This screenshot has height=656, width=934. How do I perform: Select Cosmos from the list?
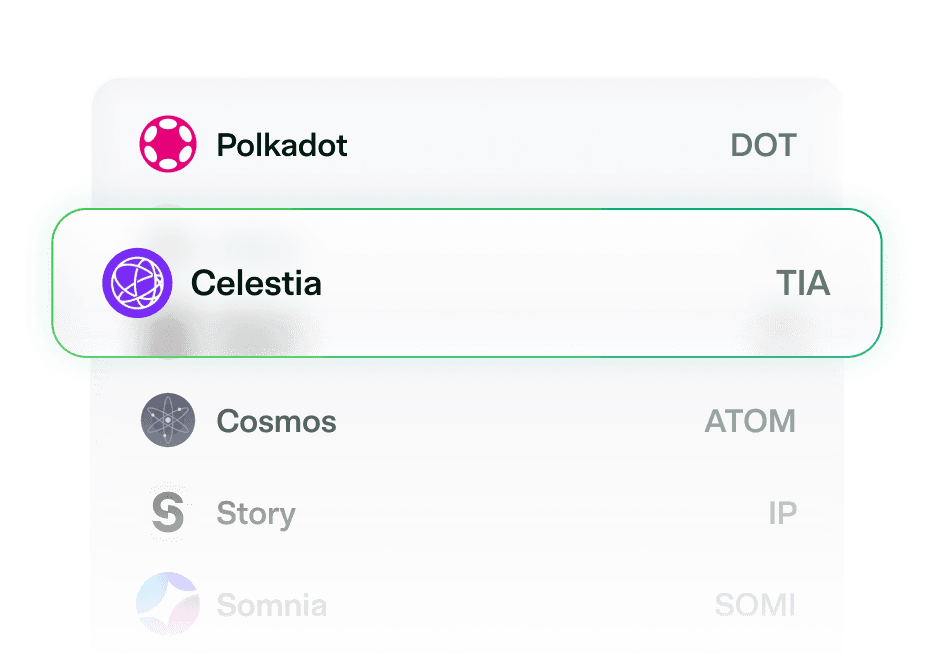click(x=467, y=420)
